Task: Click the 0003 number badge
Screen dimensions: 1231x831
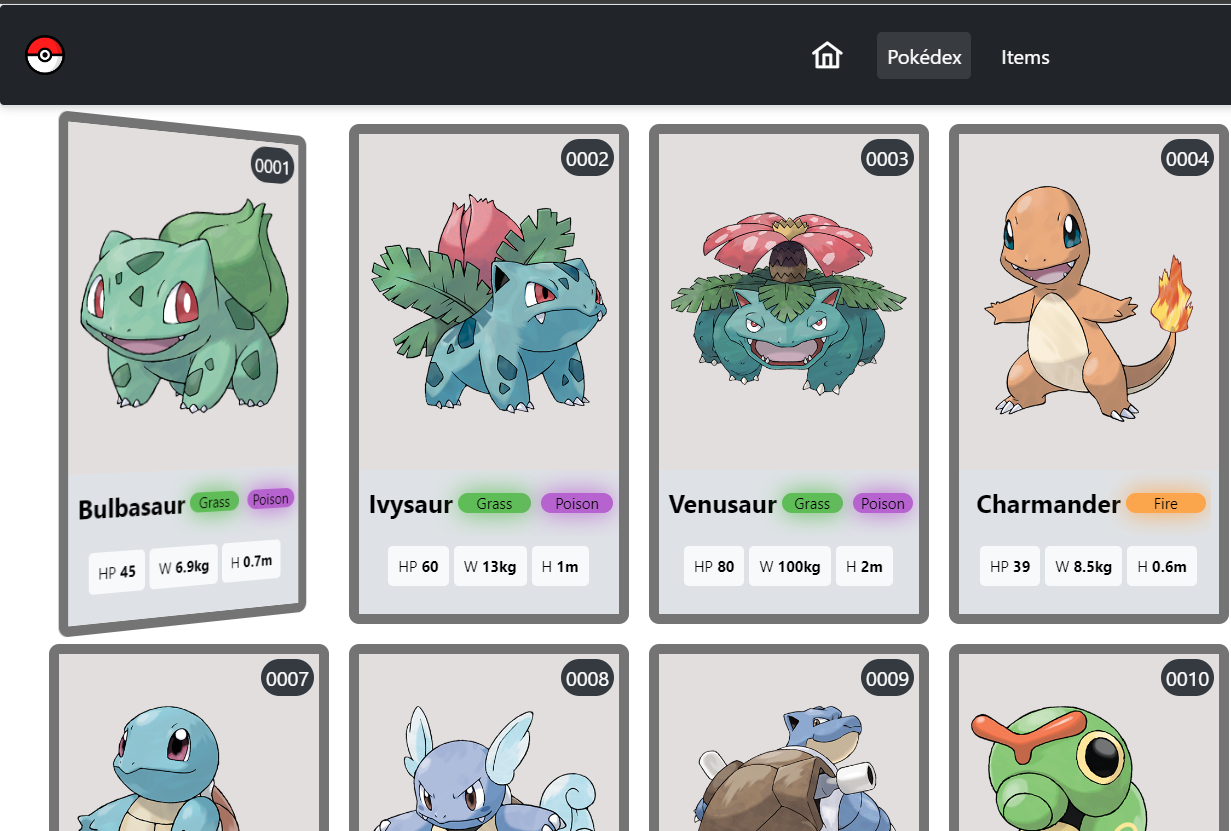Action: click(887, 158)
